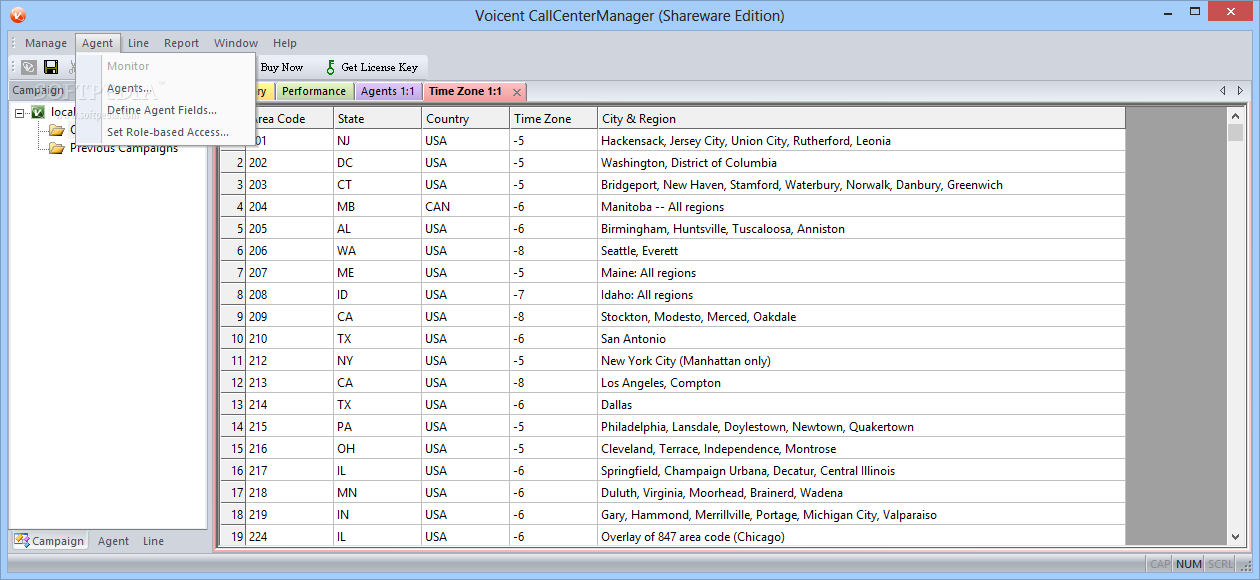Click the SCRL indicator in status bar
Image resolution: width=1260 pixels, height=580 pixels.
click(x=1220, y=564)
